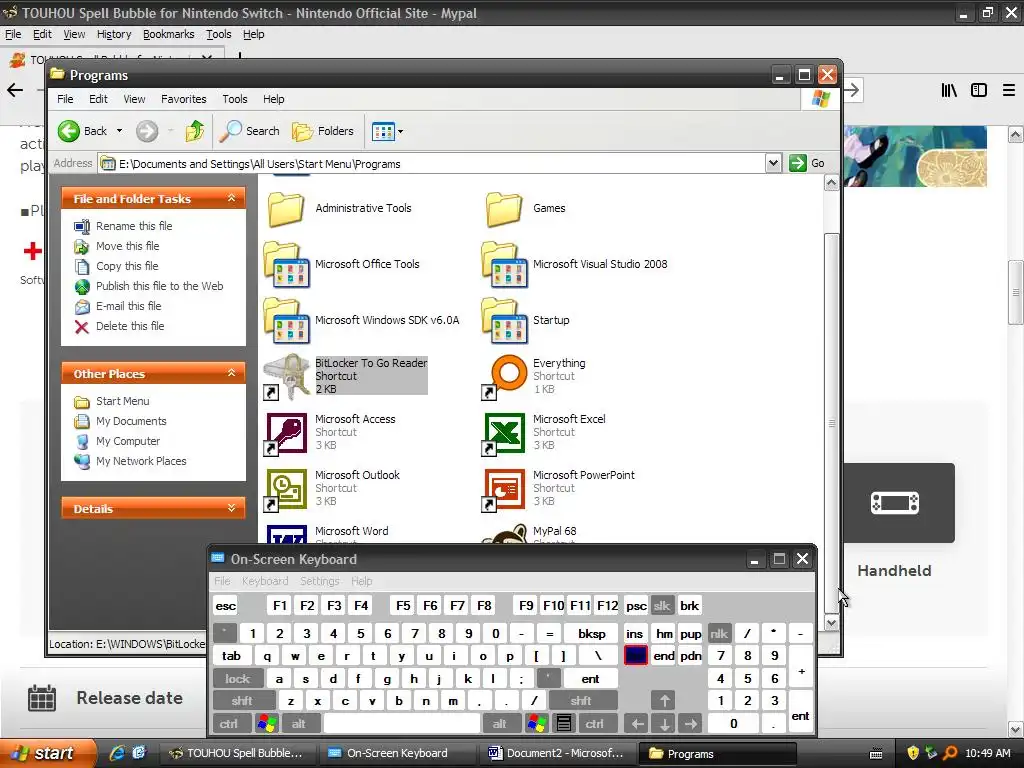Screen dimensions: 1024x768
Task: Click the application menu key on keyboard
Action: (x=564, y=724)
